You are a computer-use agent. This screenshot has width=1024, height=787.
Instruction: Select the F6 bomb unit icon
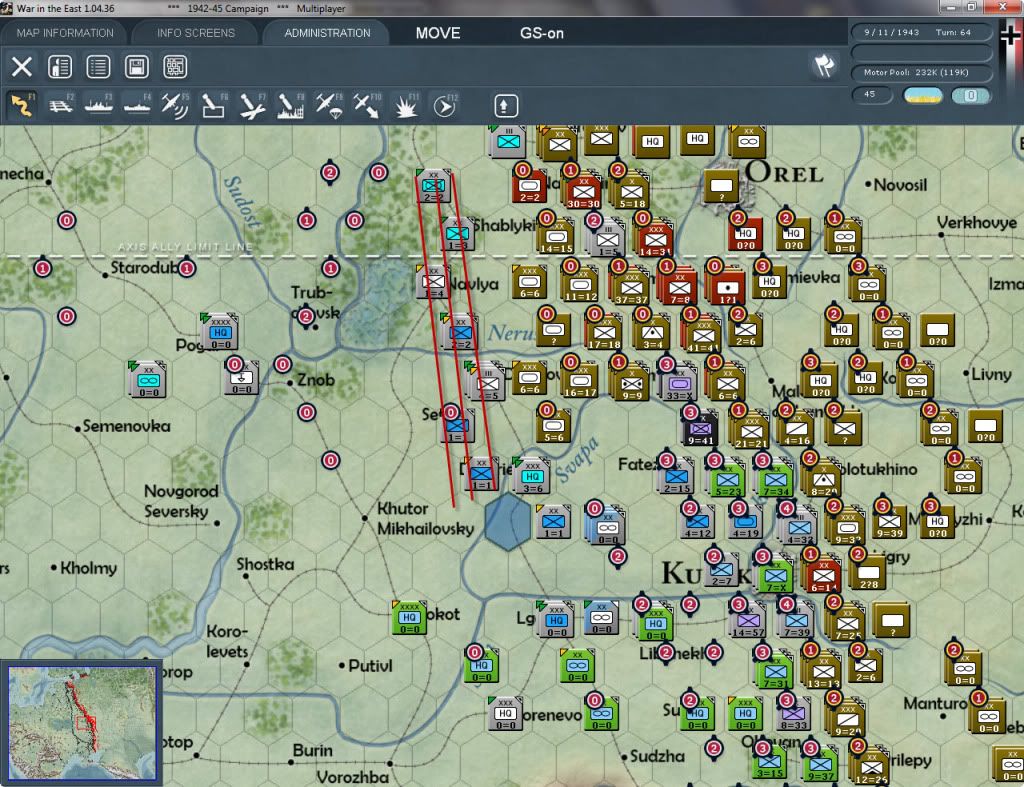[214, 106]
